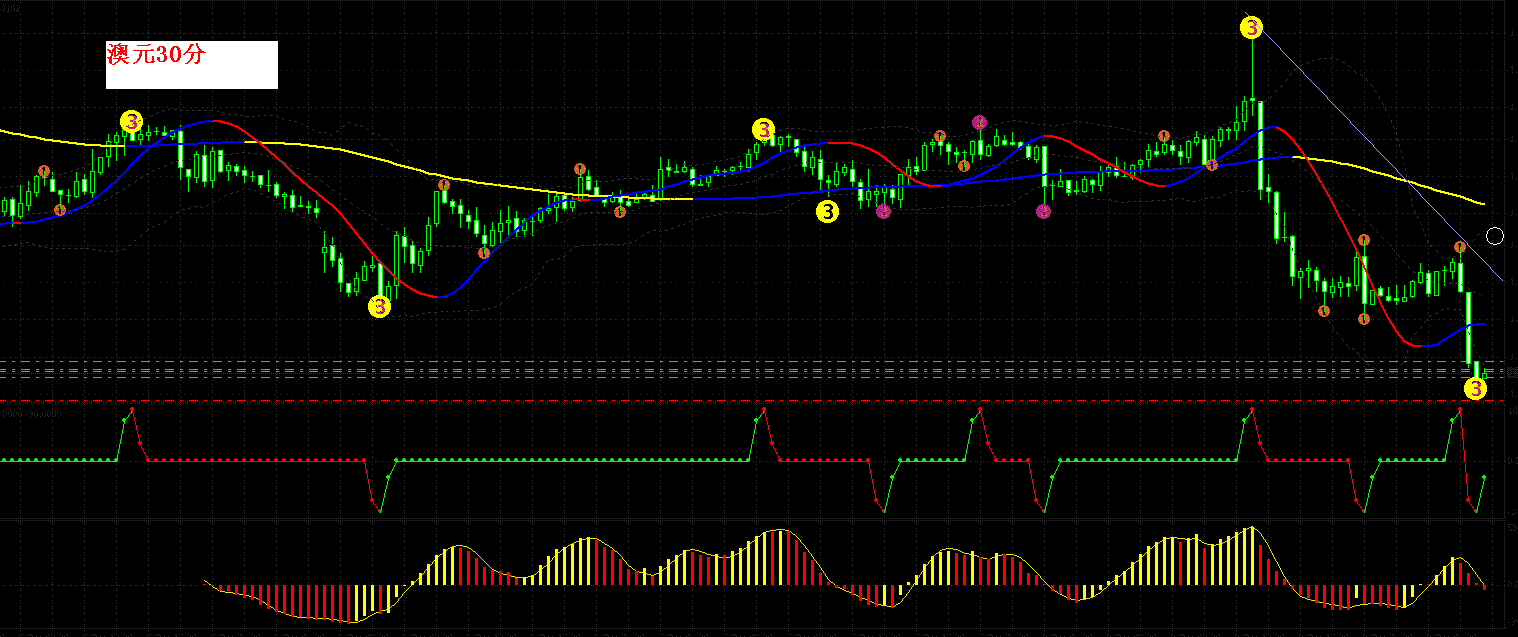Select the yellow 3 marker at the first deep trough
The height and width of the screenshot is (637, 1518).
[x=380, y=306]
